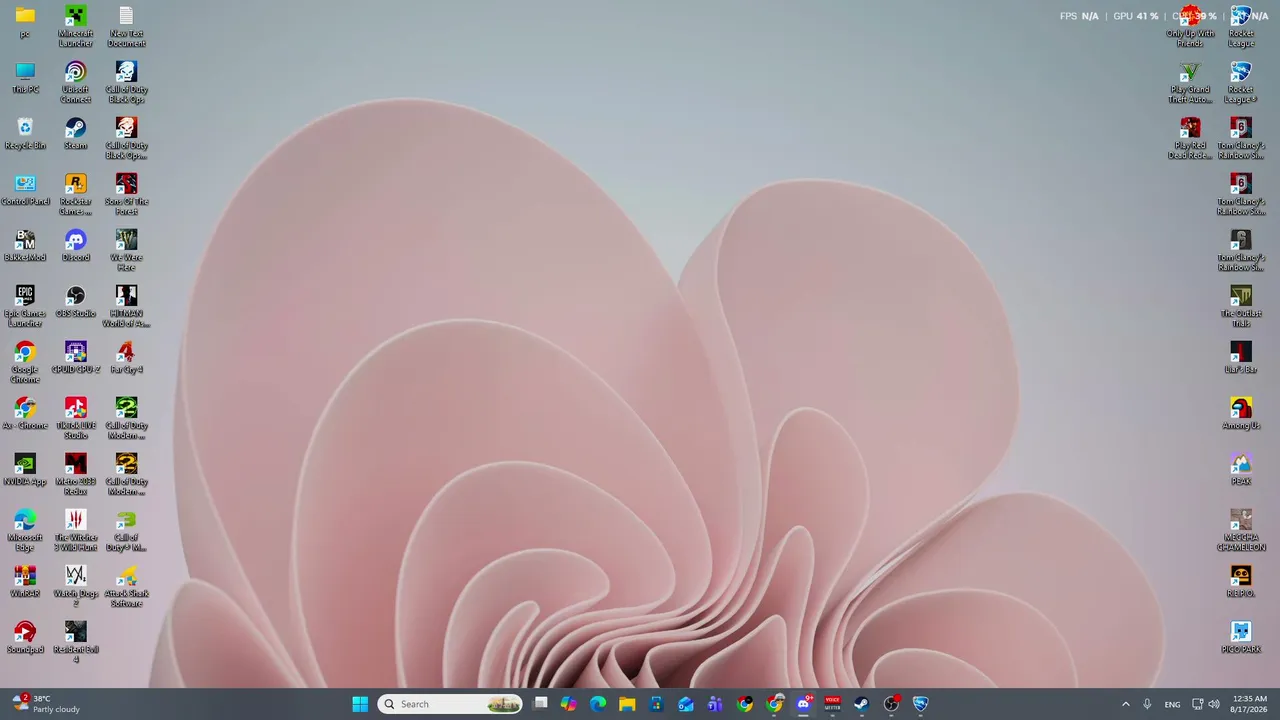The width and height of the screenshot is (1280, 720).
Task: Select the Ax - Chrome desktop shortcut
Action: point(25,413)
